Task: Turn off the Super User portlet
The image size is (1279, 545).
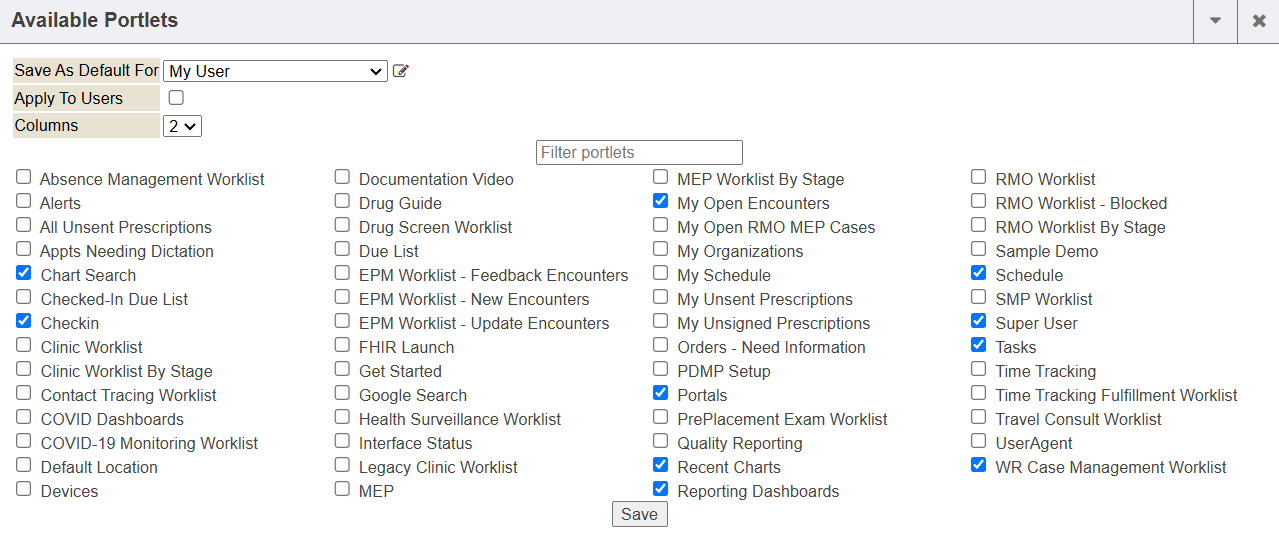Action: pos(979,321)
